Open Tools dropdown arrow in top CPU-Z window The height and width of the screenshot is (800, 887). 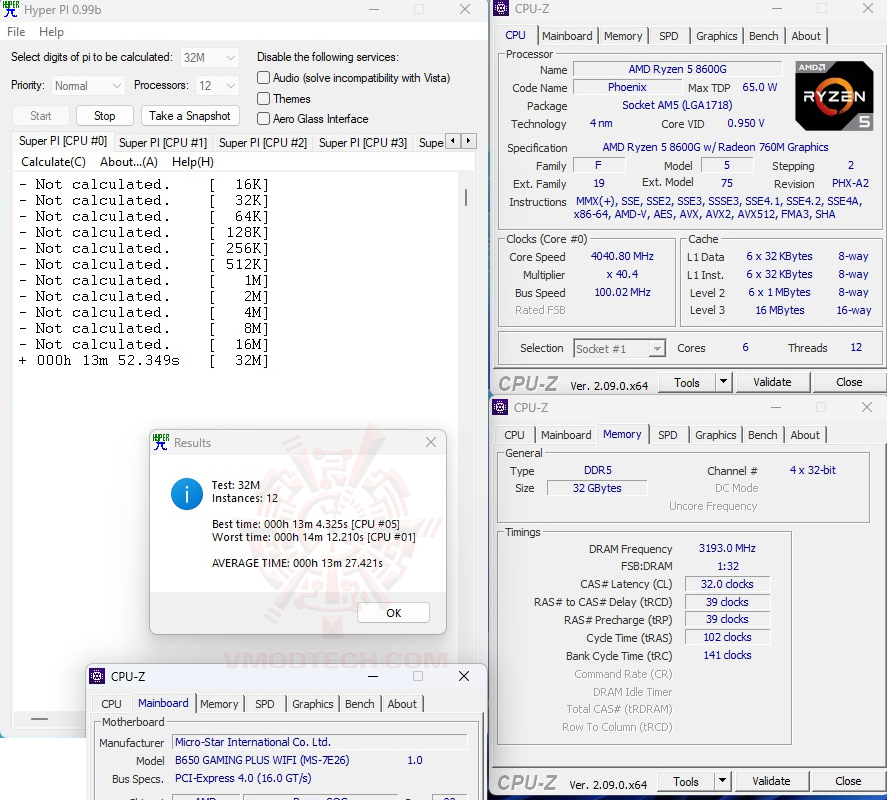(723, 382)
